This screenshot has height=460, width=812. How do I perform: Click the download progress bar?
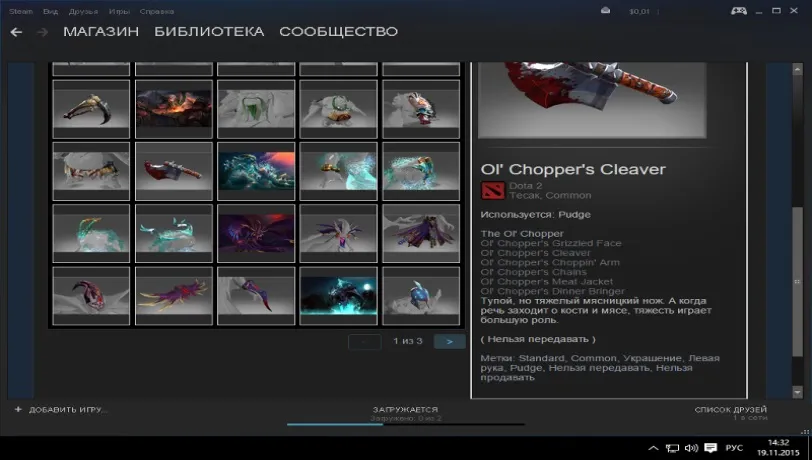406,424
